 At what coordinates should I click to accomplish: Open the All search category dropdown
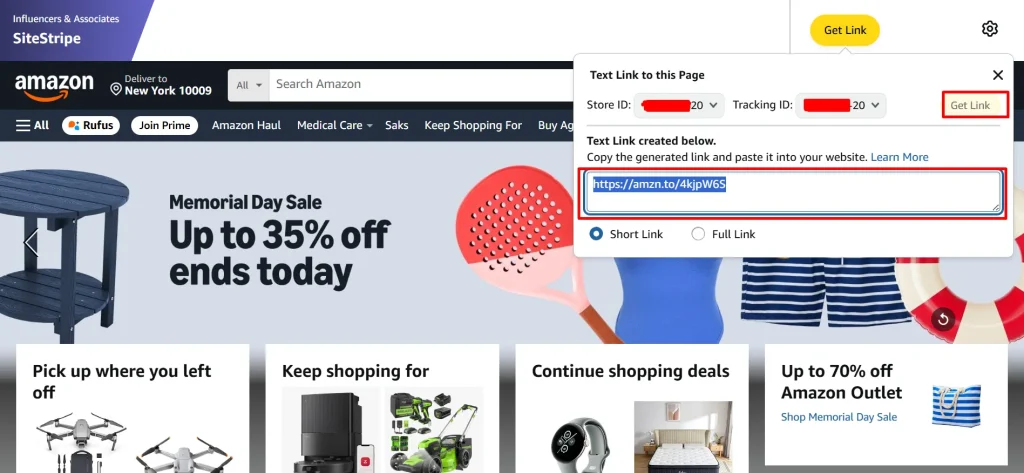[x=249, y=85]
